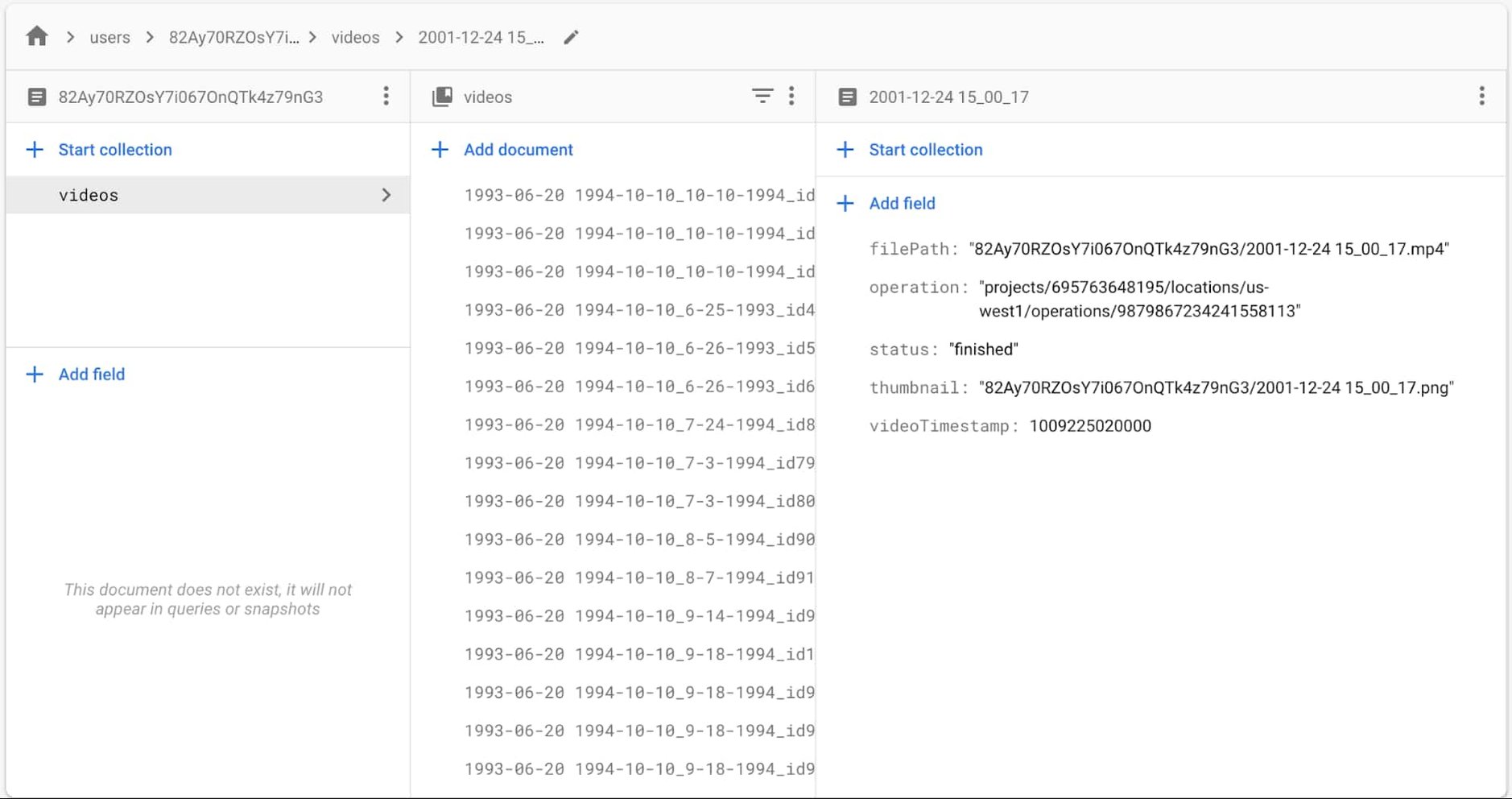Click the thumbnail field name

[x=919, y=388]
